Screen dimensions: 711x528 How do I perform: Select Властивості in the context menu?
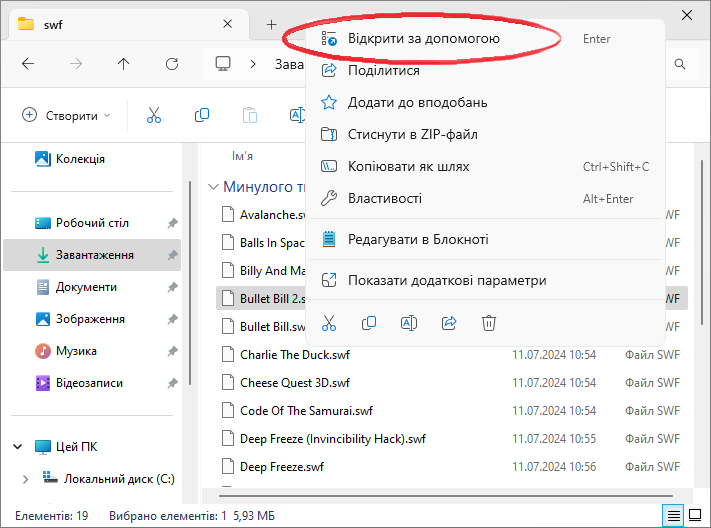coord(384,199)
